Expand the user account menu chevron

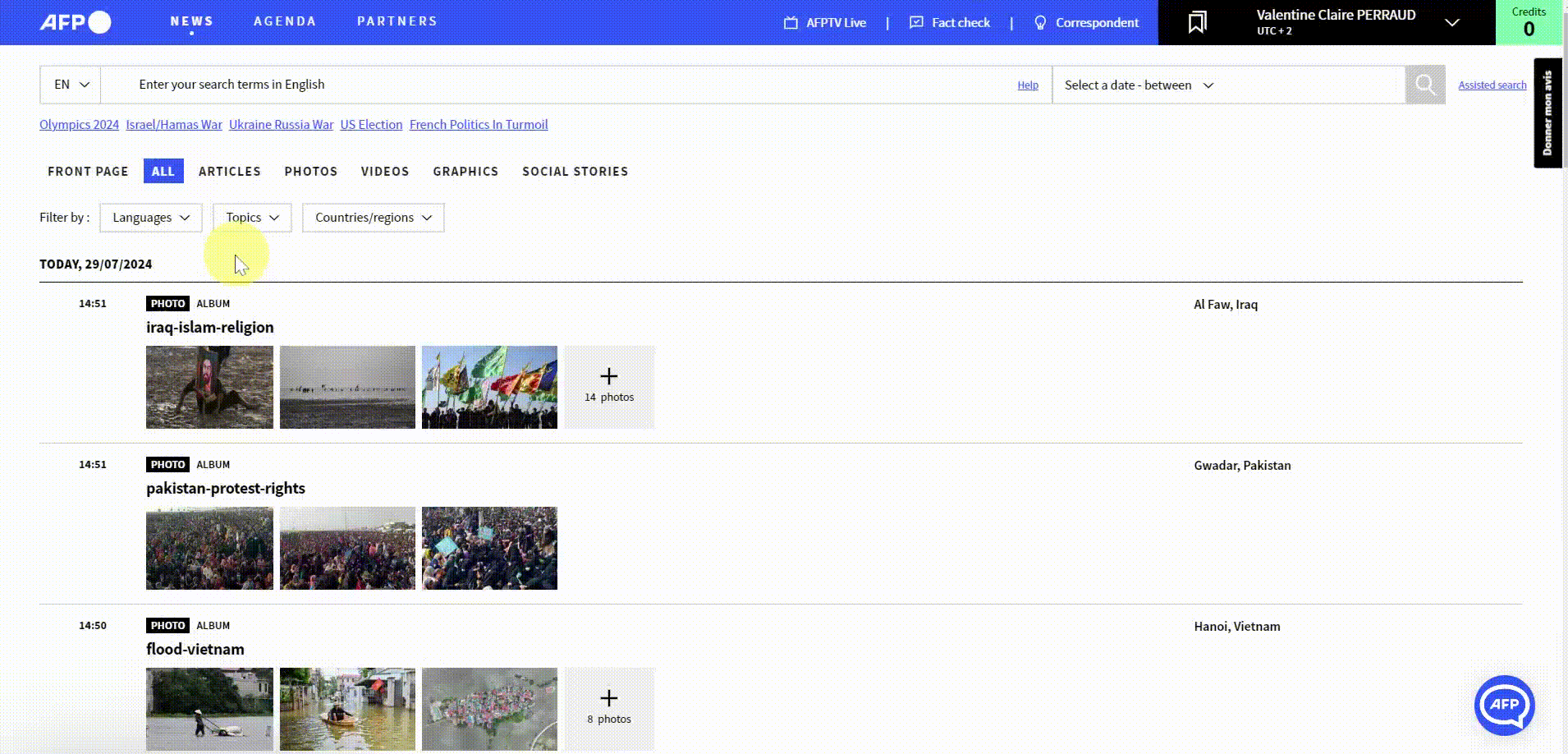click(1451, 22)
